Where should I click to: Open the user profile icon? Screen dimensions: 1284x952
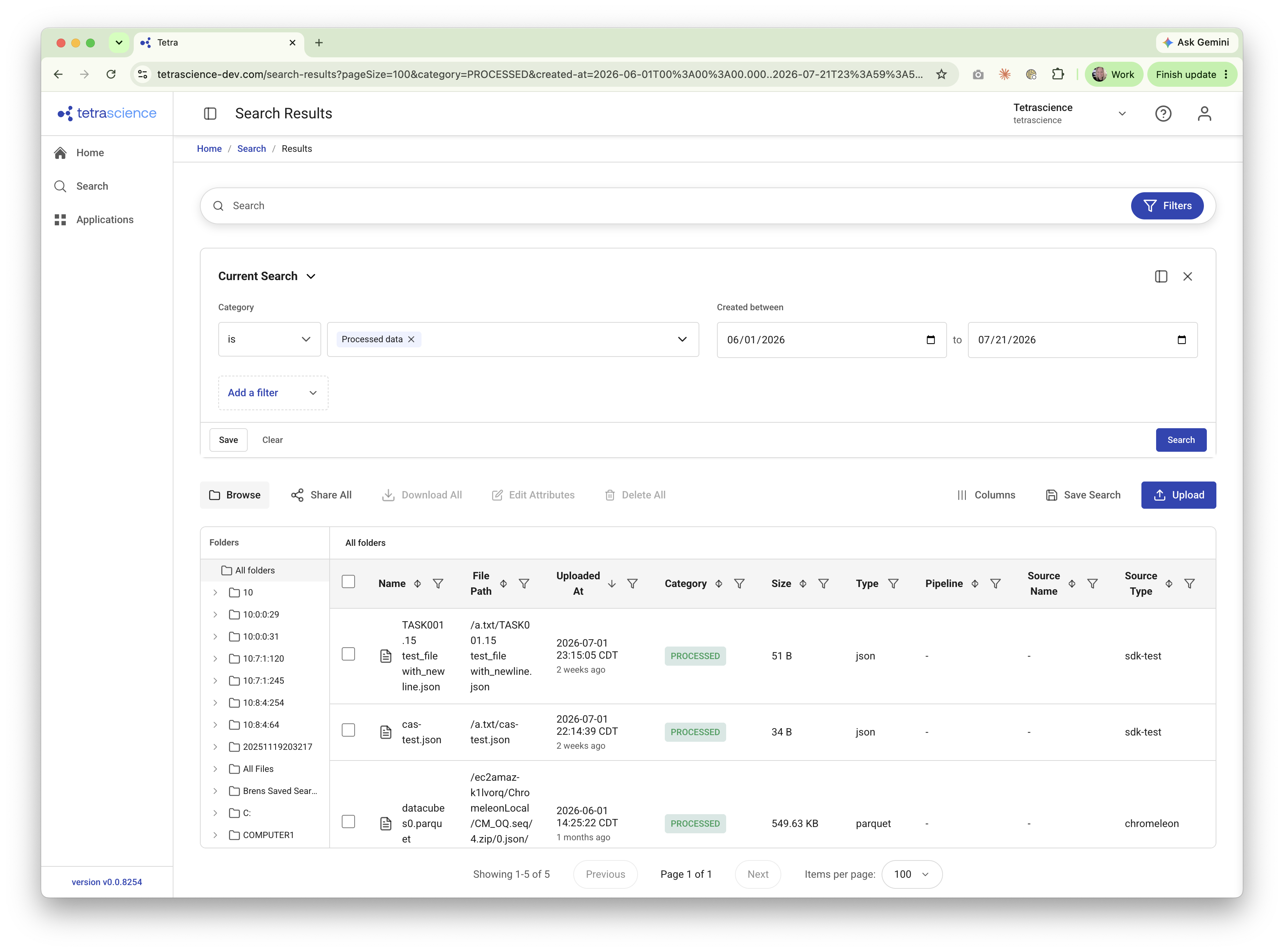[x=1204, y=114]
